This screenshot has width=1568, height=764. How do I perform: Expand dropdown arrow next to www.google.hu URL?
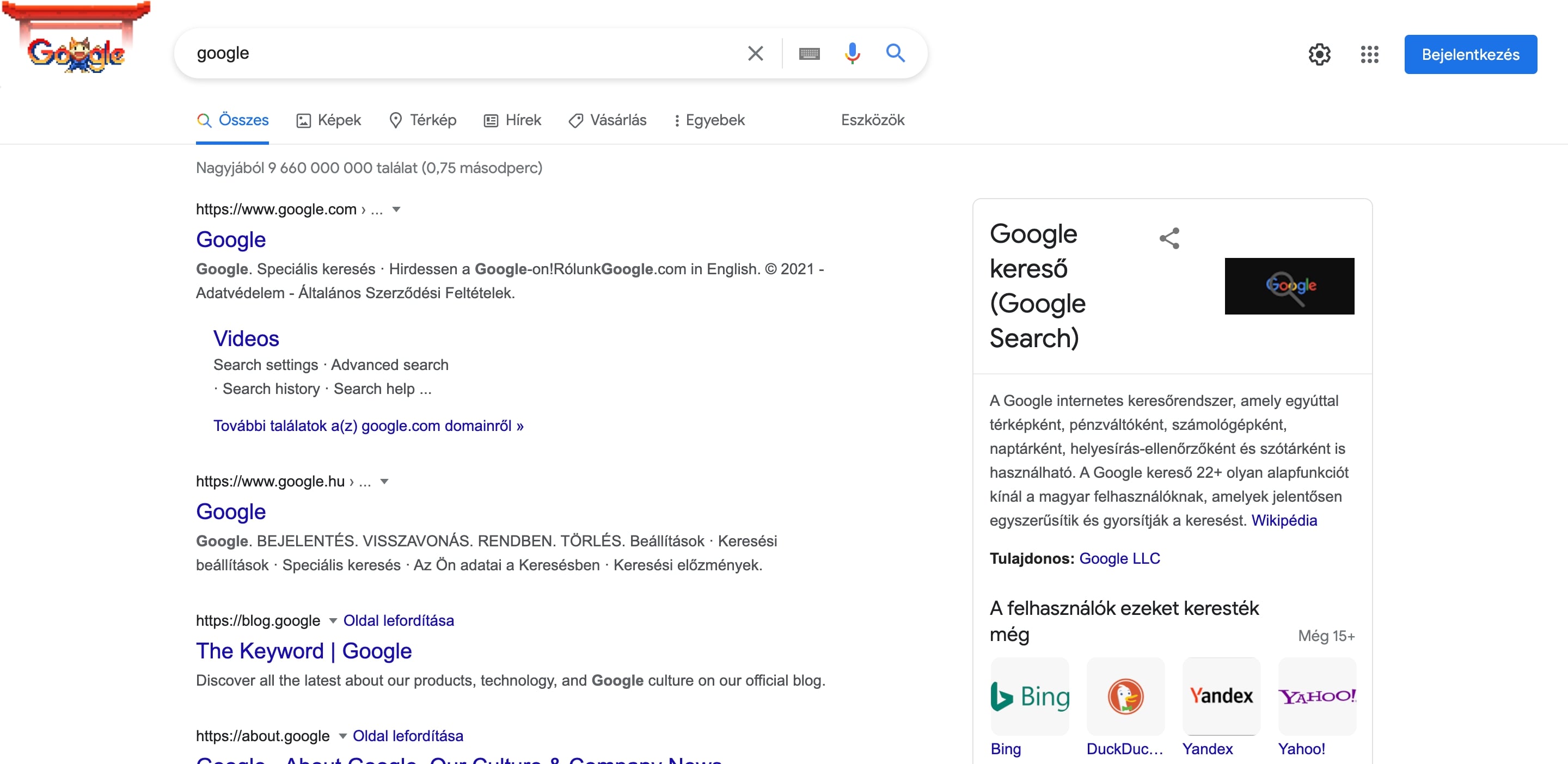click(384, 481)
